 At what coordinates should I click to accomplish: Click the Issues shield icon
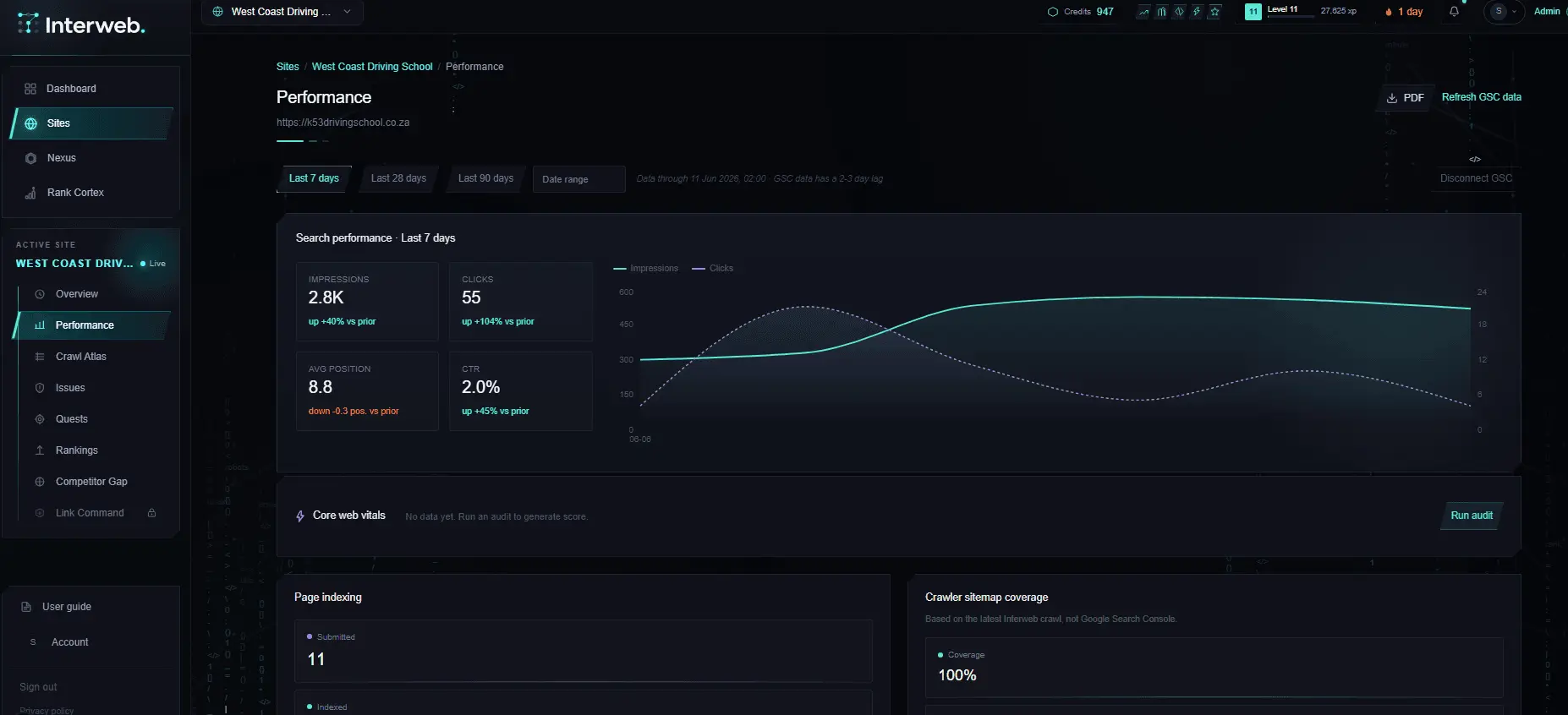pyautogui.click(x=40, y=388)
